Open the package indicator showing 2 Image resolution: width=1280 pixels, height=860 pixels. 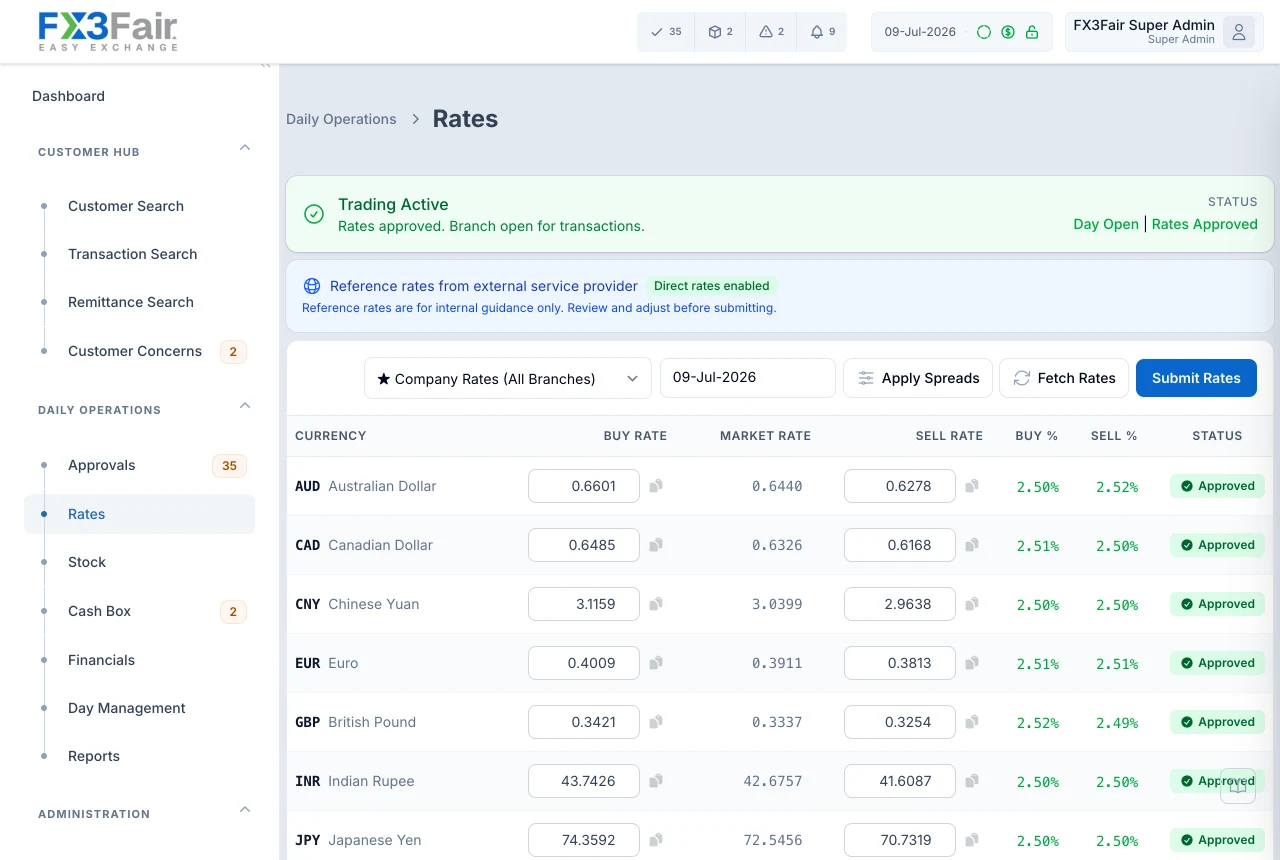(x=720, y=32)
